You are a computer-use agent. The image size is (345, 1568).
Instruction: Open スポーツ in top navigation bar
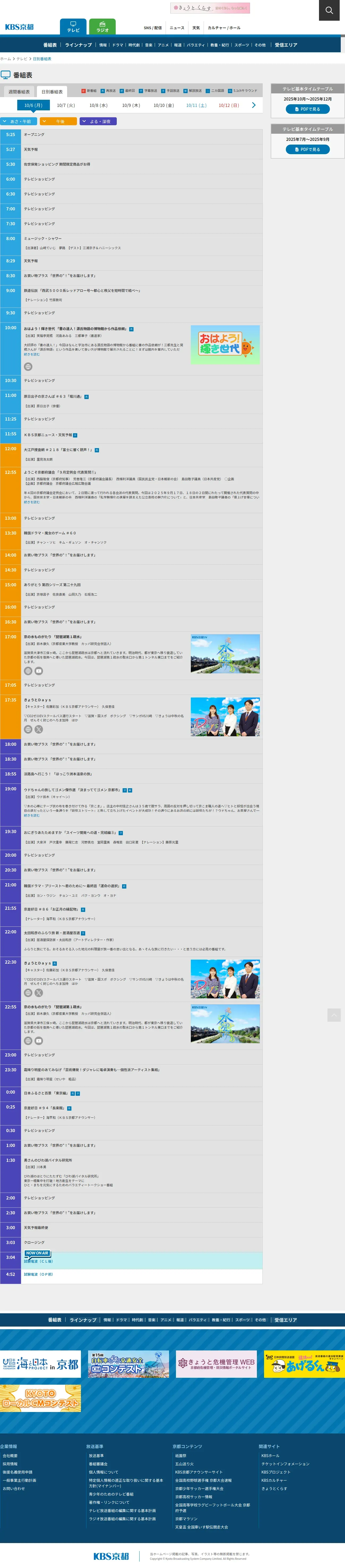241,45
